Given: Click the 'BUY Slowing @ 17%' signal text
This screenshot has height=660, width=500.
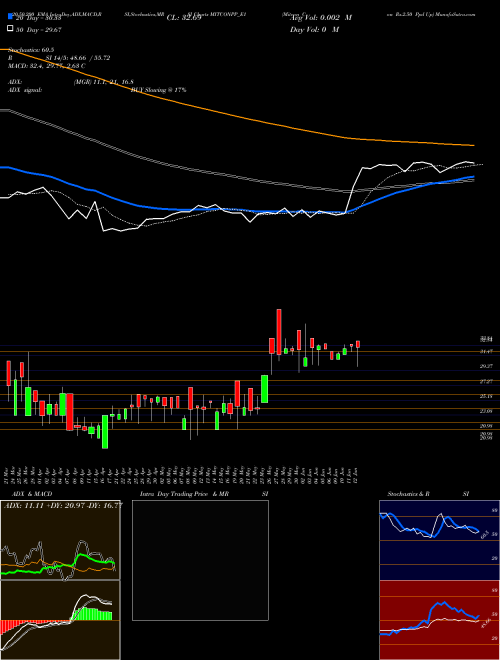Looking at the screenshot, I should click(159, 90).
